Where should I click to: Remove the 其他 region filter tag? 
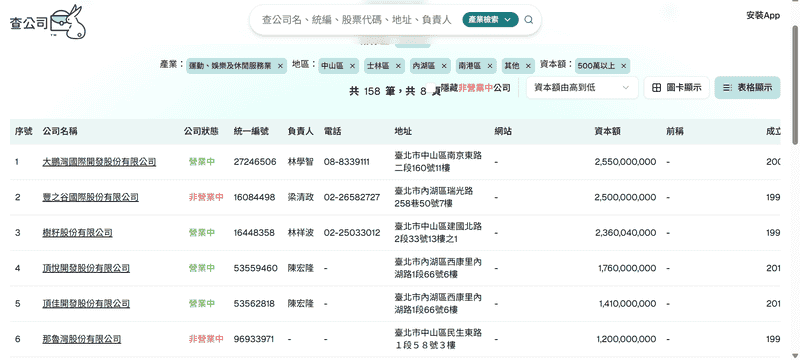tap(529, 66)
